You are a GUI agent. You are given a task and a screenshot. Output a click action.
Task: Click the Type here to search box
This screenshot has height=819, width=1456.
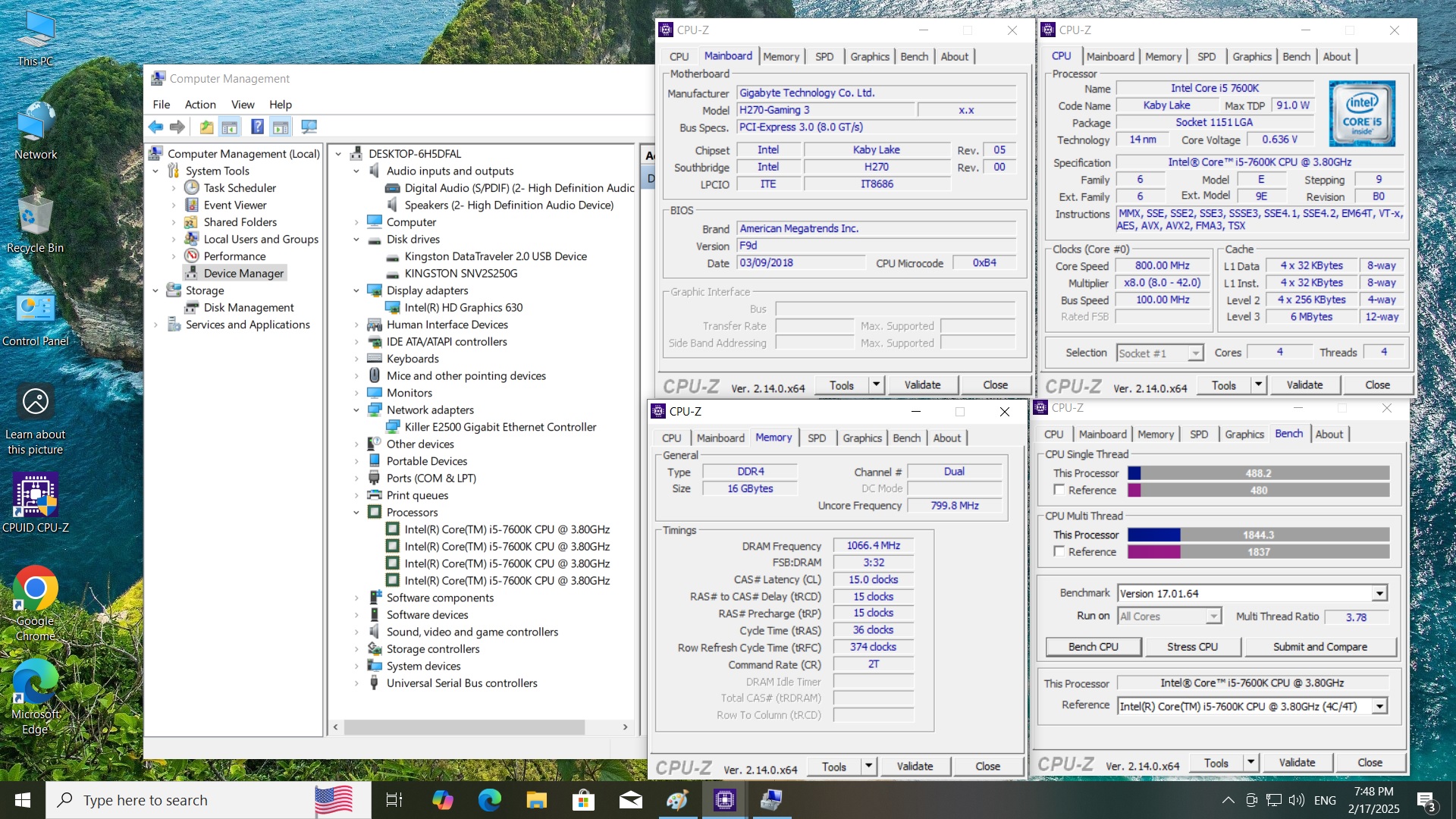pos(209,800)
